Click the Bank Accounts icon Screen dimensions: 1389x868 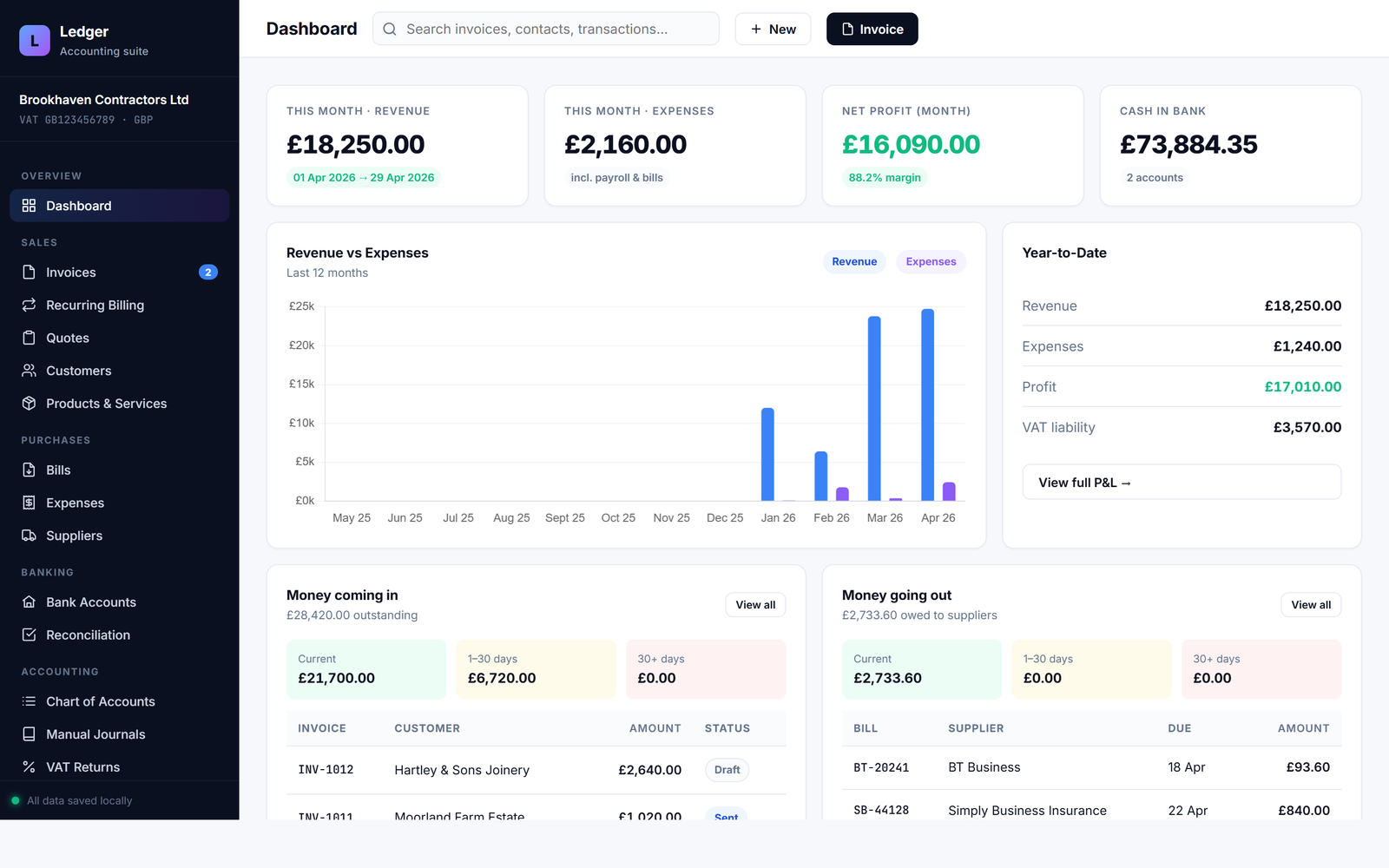(30, 602)
